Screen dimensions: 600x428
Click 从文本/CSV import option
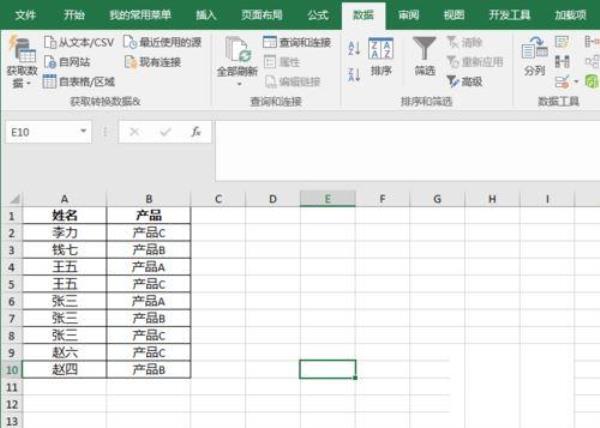[79, 42]
